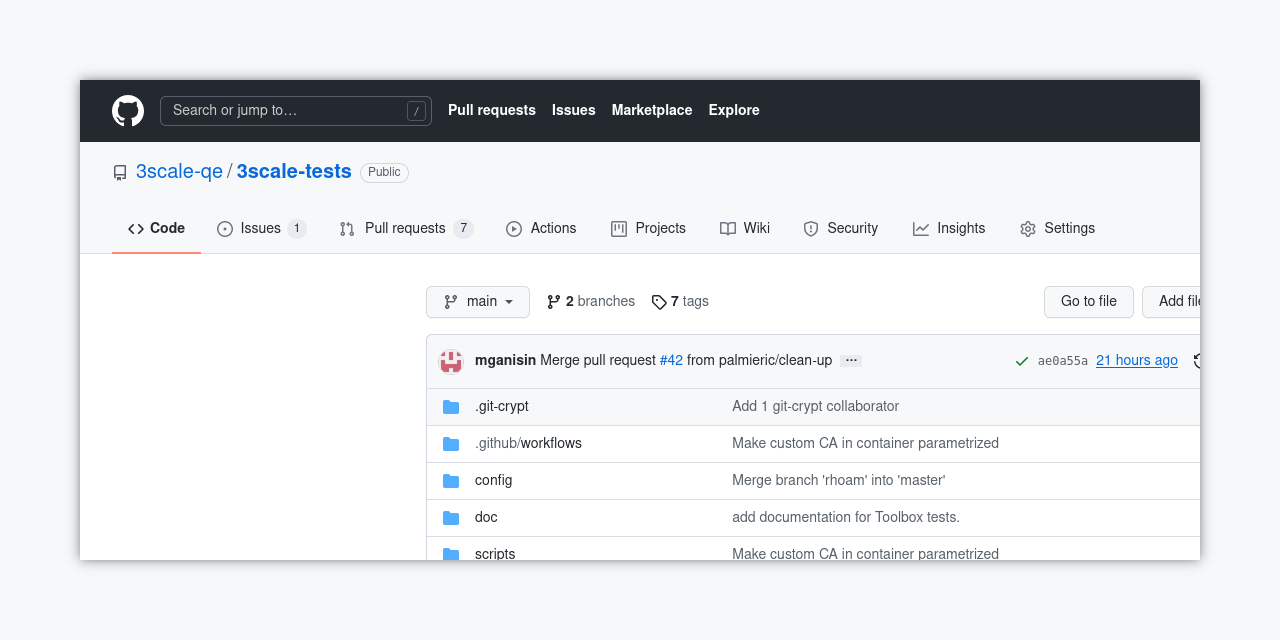
Task: Open the Pull requests repository tab
Action: point(404,229)
